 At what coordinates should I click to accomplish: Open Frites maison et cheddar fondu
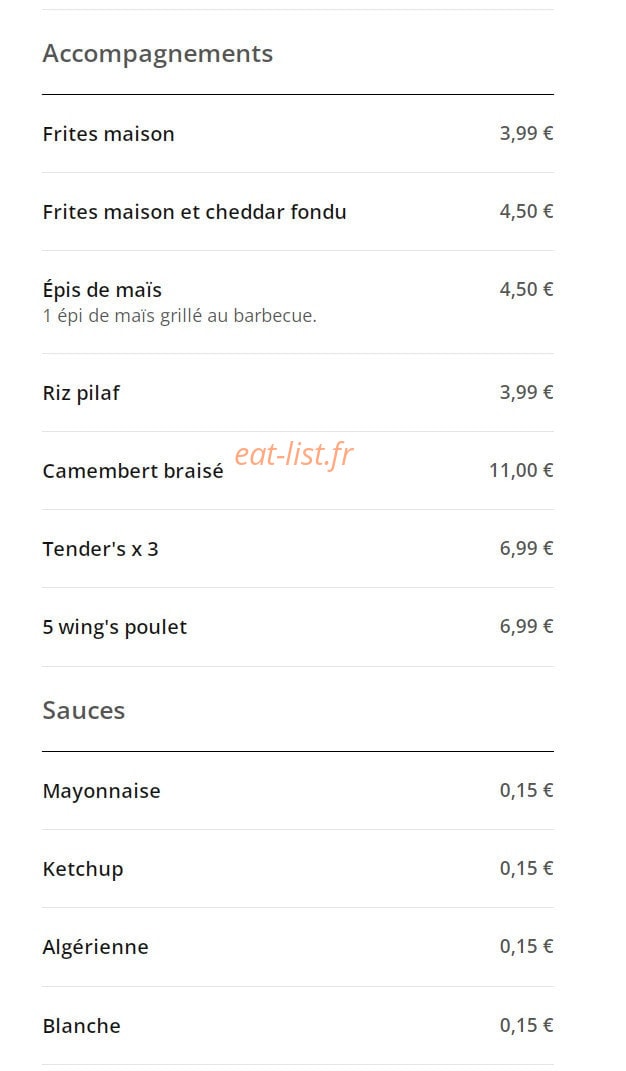[194, 212]
